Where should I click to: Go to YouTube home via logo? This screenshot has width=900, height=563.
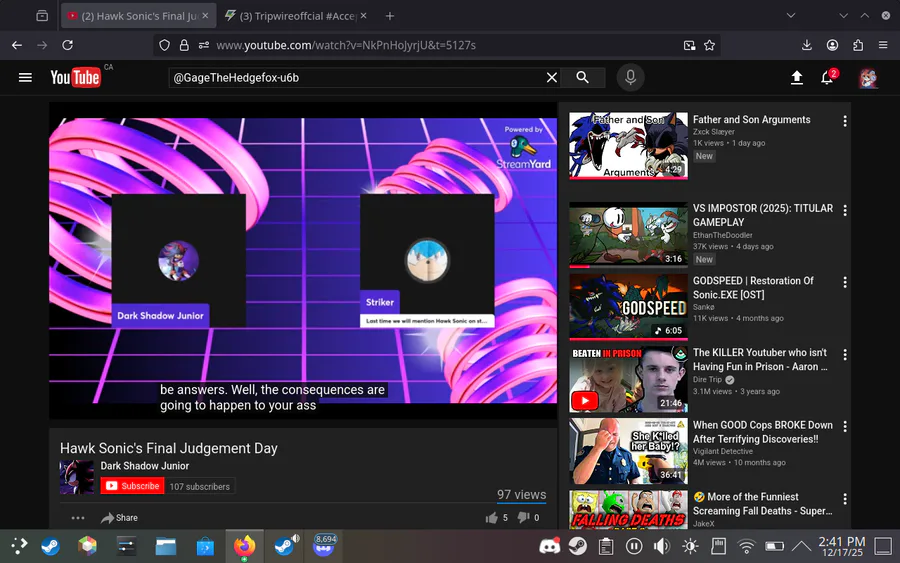point(75,77)
